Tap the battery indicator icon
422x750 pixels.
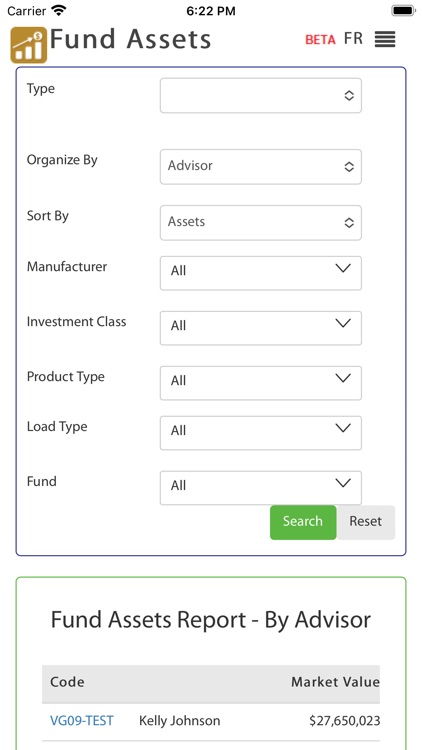coord(403,11)
